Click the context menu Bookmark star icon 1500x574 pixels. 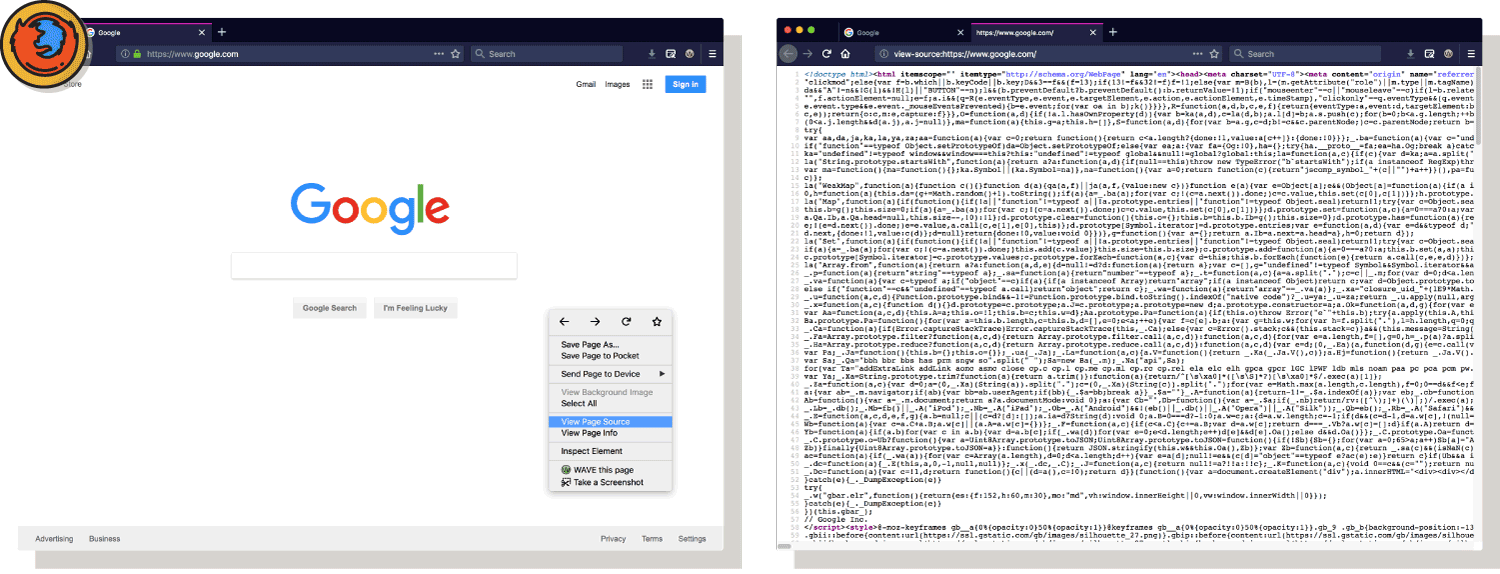(x=657, y=322)
